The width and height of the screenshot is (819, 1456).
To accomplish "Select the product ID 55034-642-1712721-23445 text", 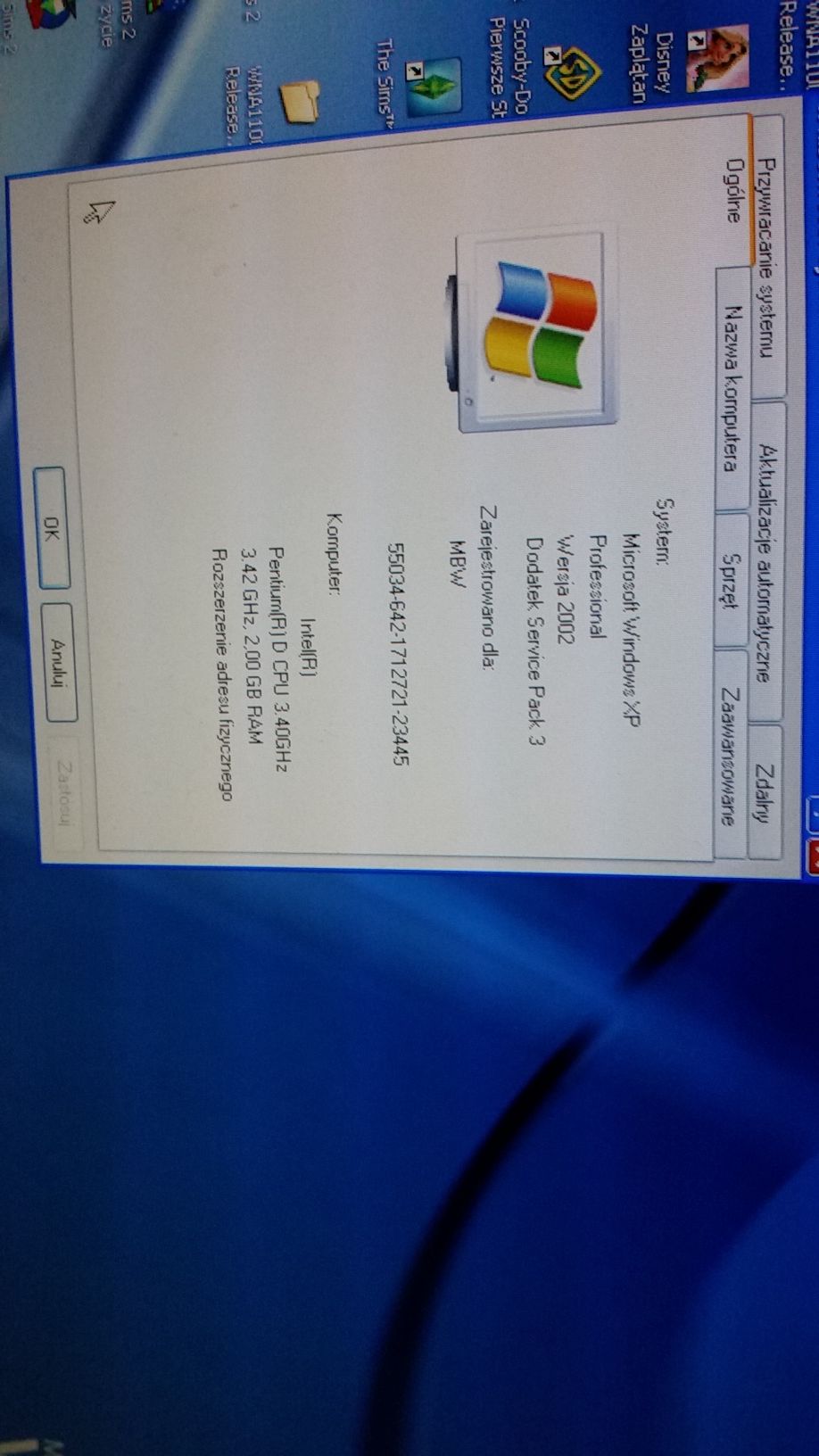I will [398, 654].
